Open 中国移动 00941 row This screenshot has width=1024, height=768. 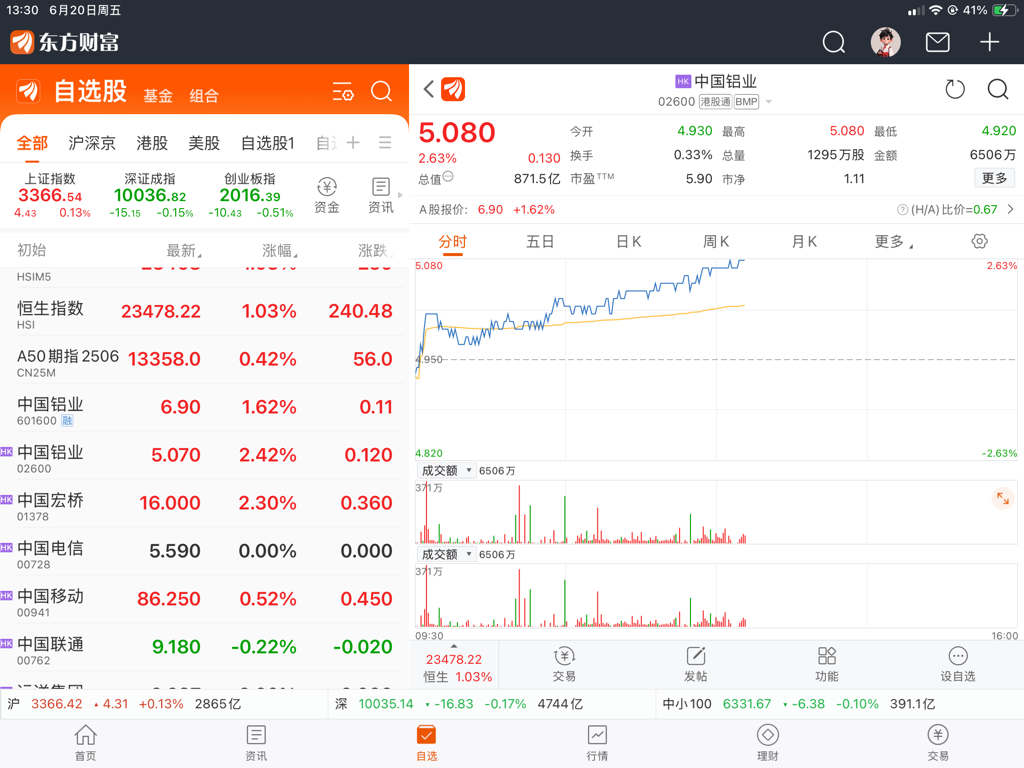(x=204, y=600)
